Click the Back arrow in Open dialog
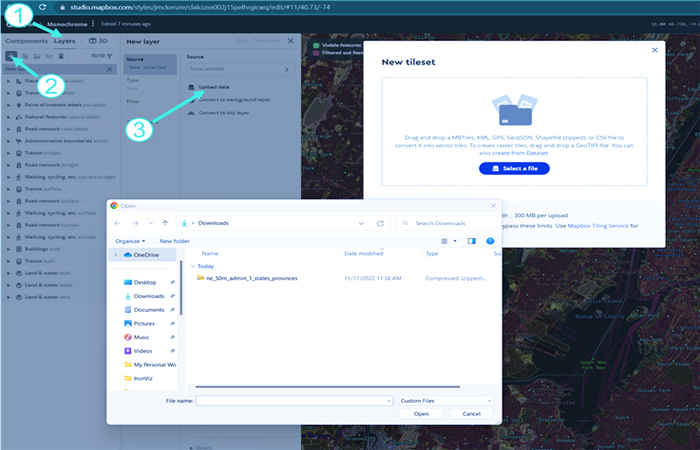 tap(117, 223)
